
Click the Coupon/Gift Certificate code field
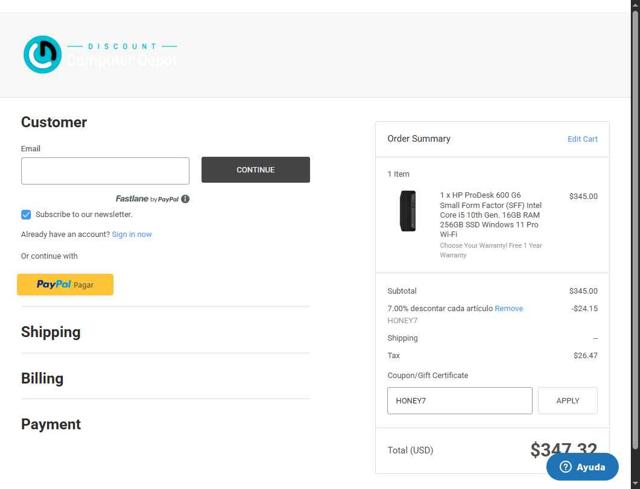point(459,401)
